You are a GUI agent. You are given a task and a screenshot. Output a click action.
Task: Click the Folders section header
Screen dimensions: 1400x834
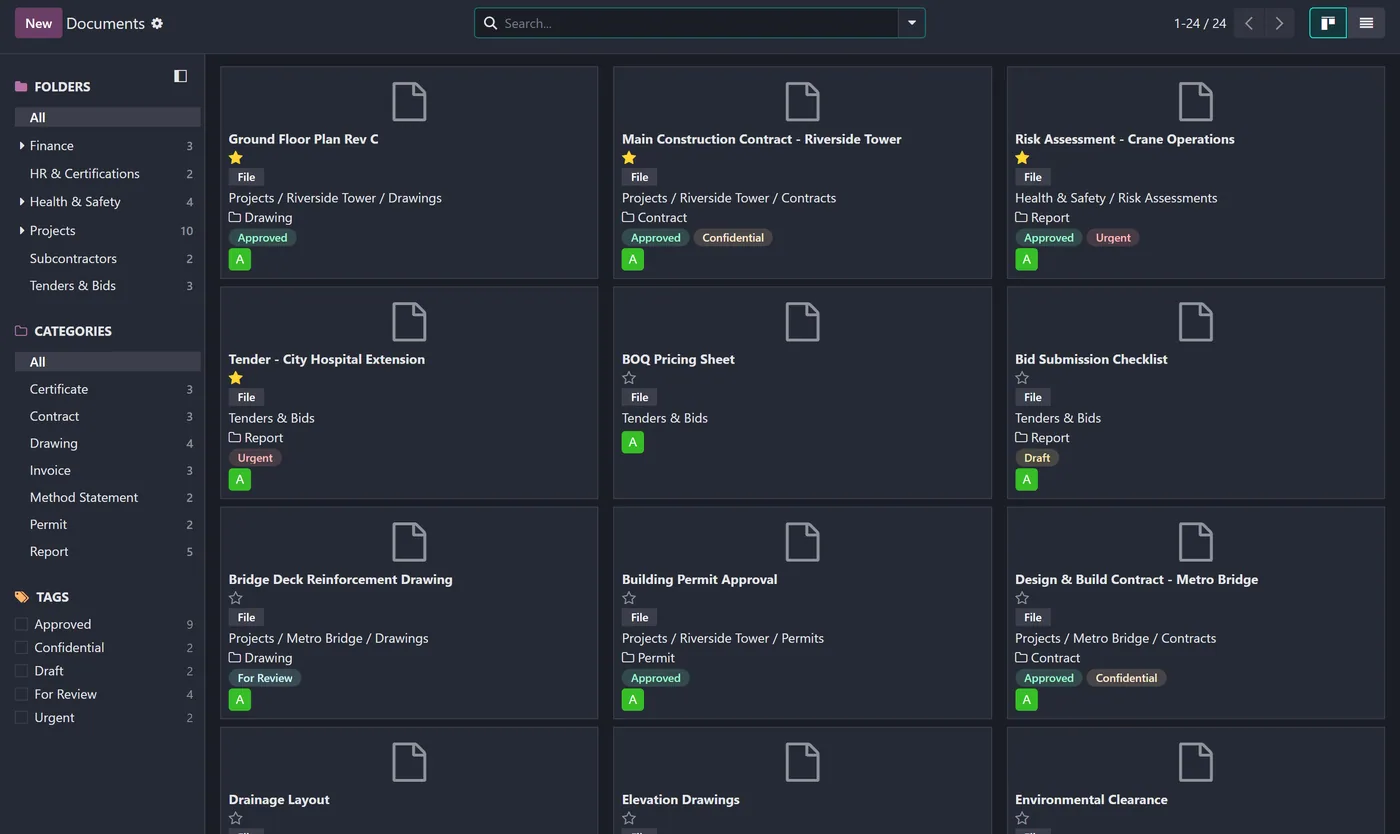62,87
